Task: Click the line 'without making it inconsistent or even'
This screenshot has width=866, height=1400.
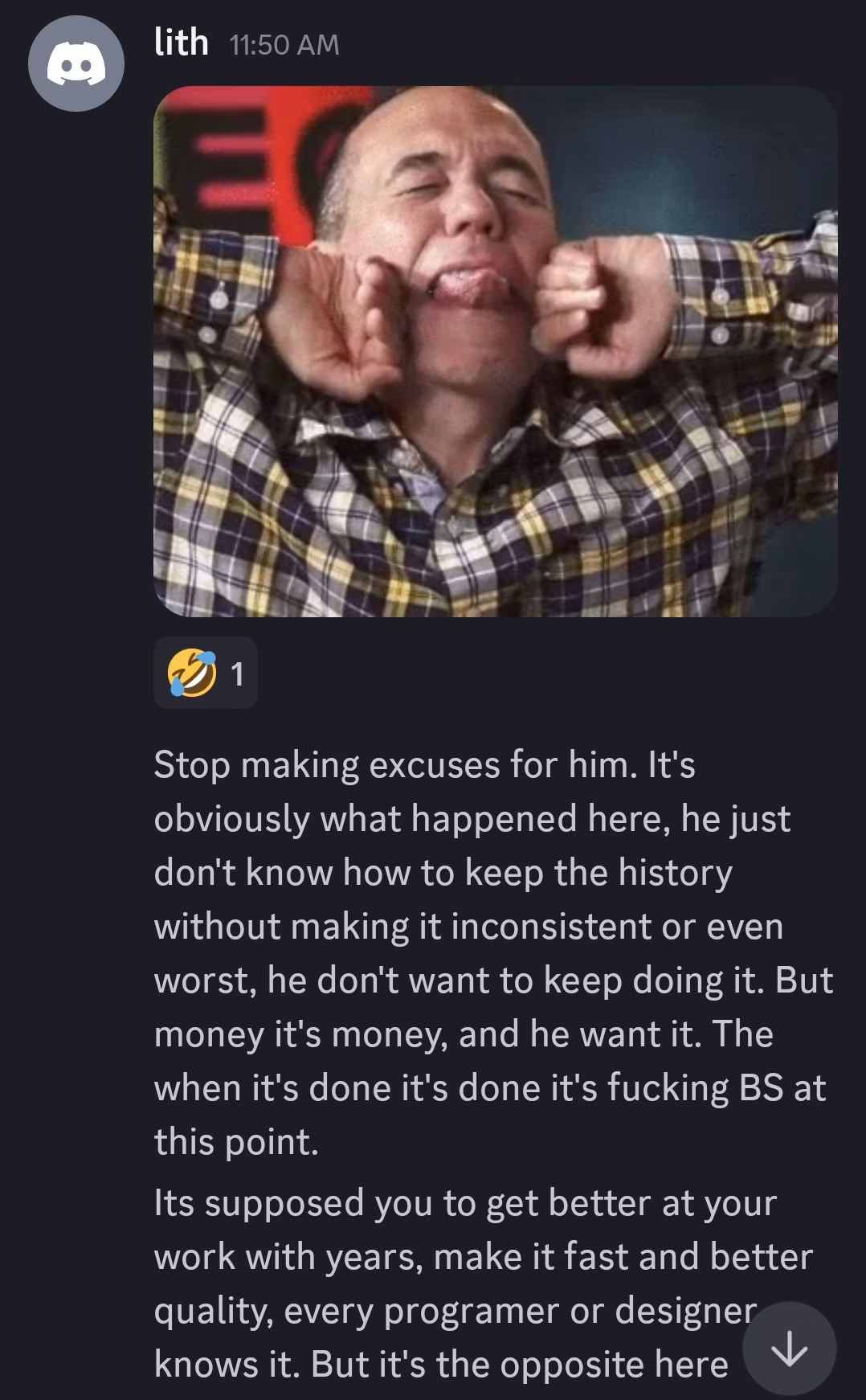Action: coord(468,926)
